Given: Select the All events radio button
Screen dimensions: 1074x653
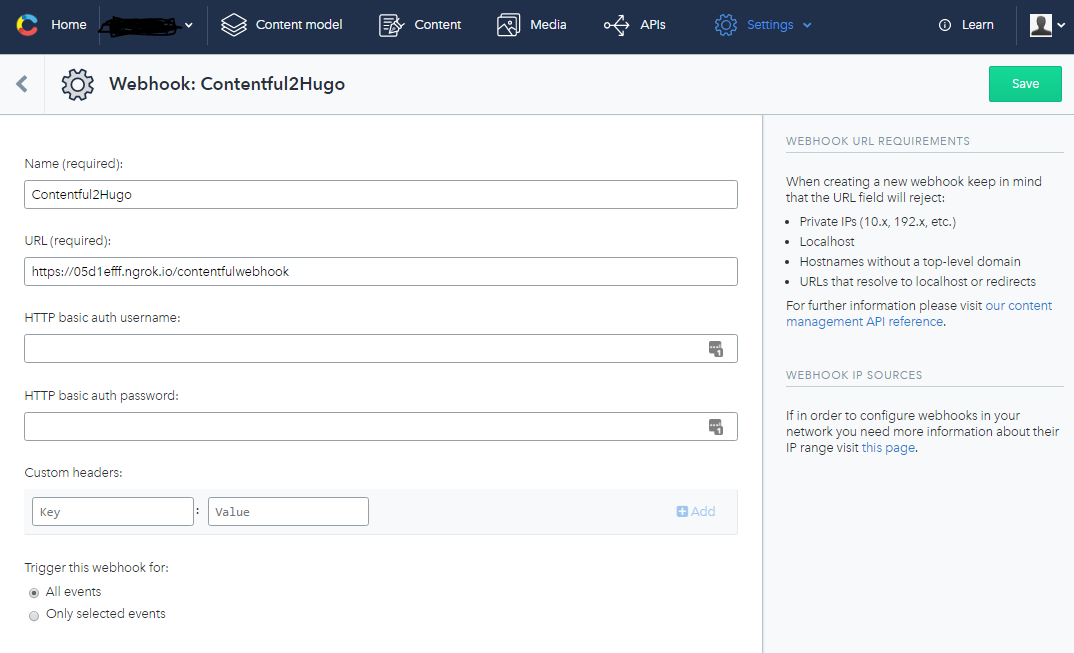Looking at the screenshot, I should click(34, 593).
